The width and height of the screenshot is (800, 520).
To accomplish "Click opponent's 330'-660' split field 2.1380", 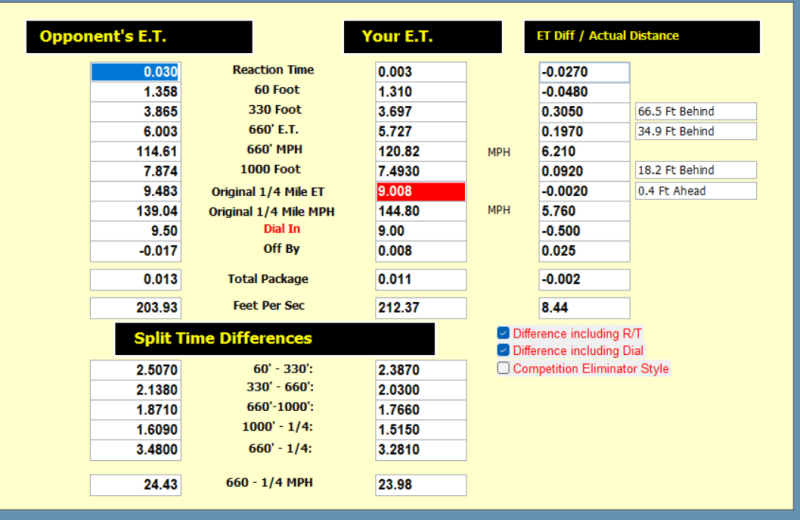I will [136, 390].
